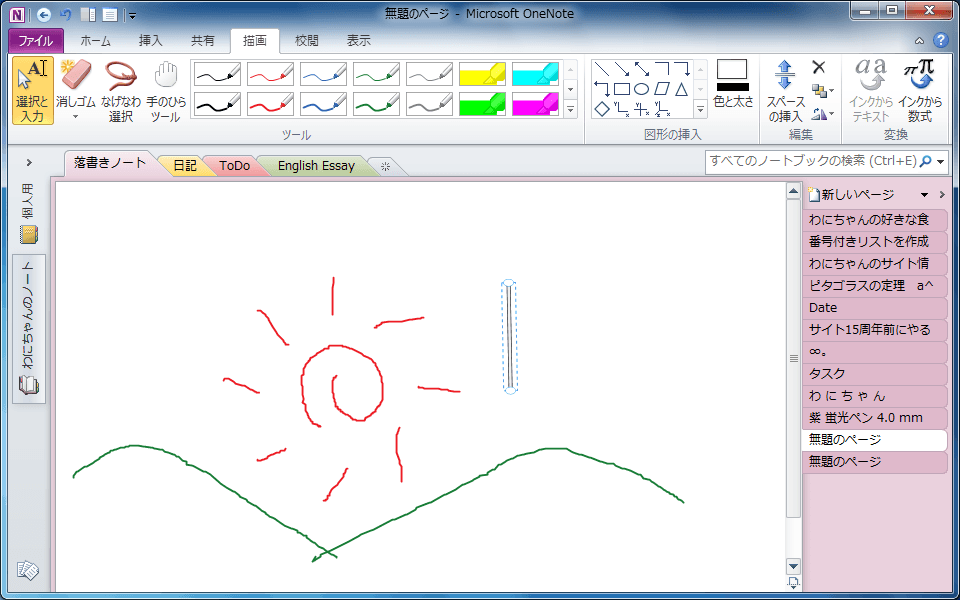
Task: Activate the 手のひらツール panning hand tool
Action: coord(165,91)
